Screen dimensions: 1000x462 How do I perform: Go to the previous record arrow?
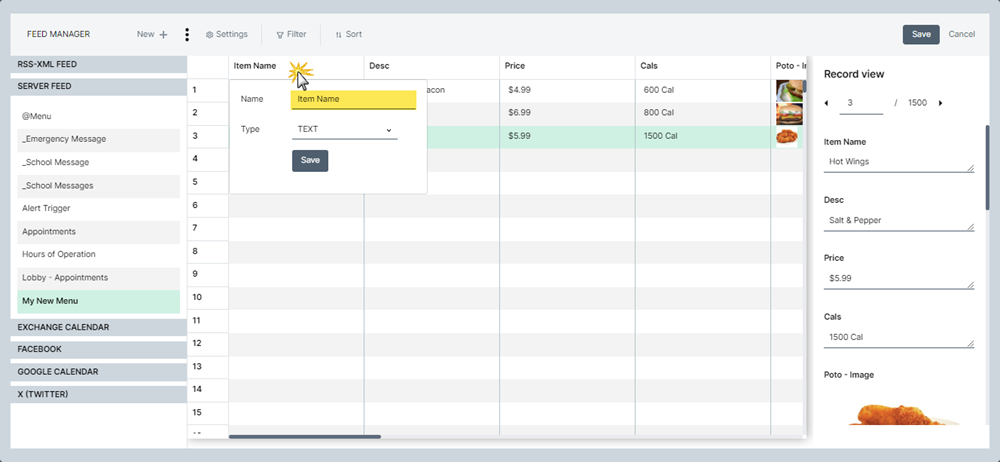click(827, 103)
